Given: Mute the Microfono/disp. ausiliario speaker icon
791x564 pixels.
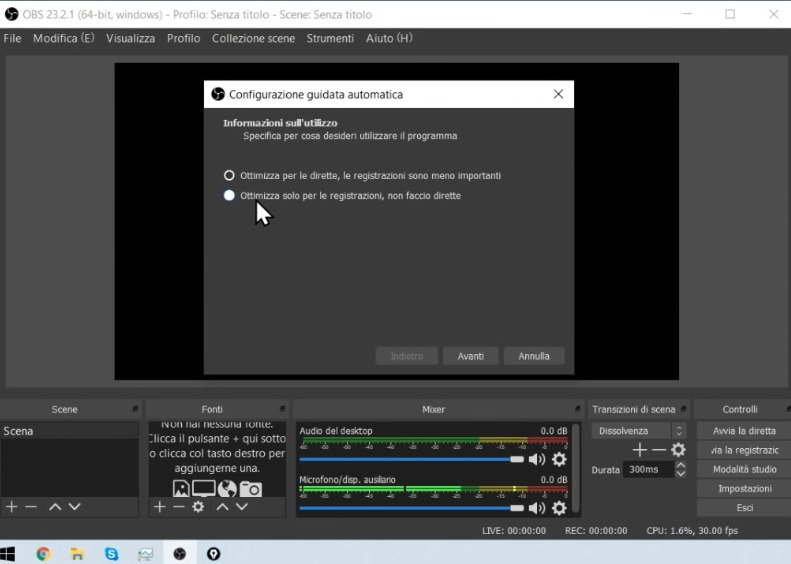Looking at the screenshot, I should pyautogui.click(x=537, y=508).
